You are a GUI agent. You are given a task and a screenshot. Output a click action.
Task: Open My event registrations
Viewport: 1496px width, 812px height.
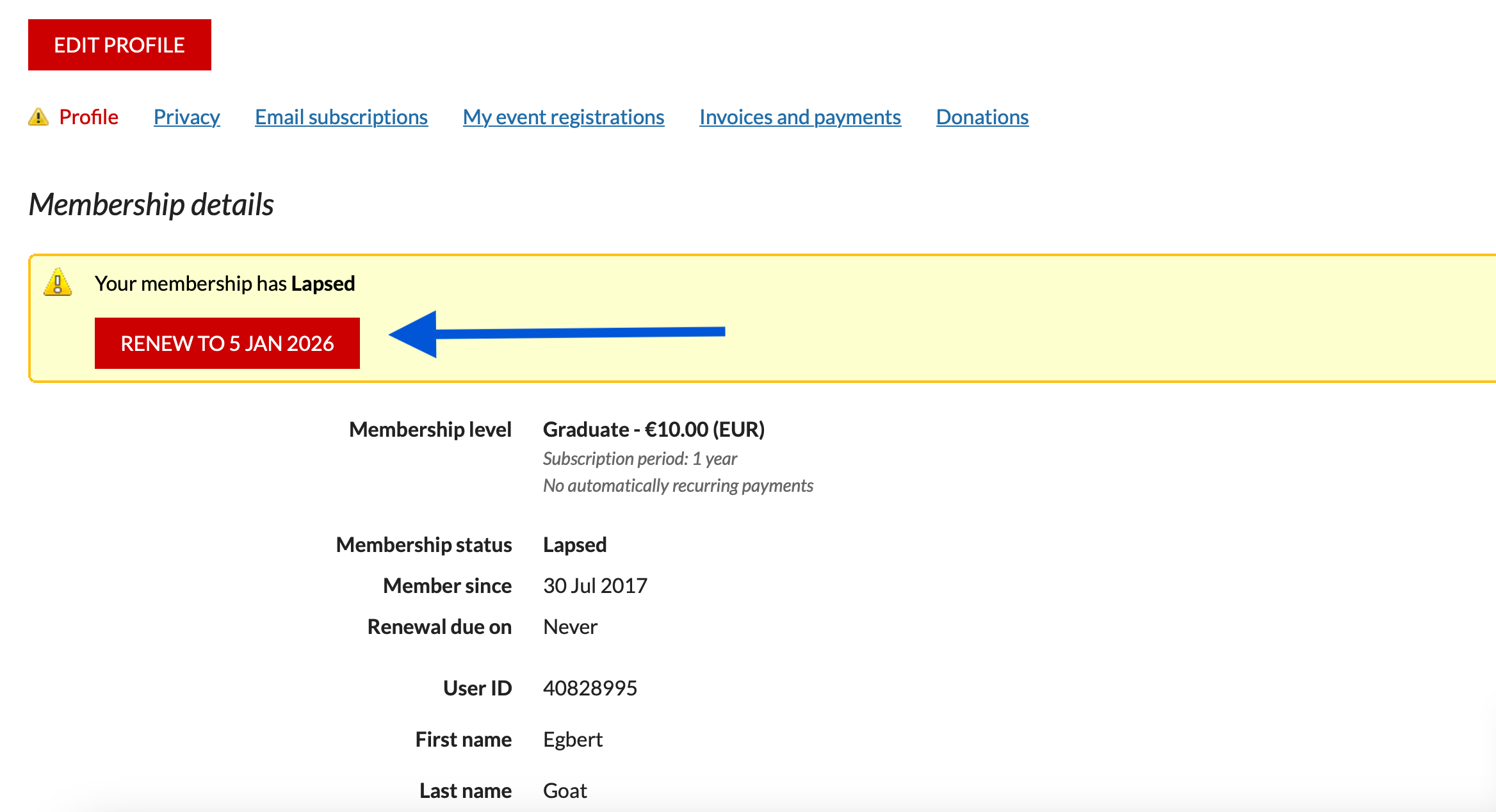pos(564,117)
